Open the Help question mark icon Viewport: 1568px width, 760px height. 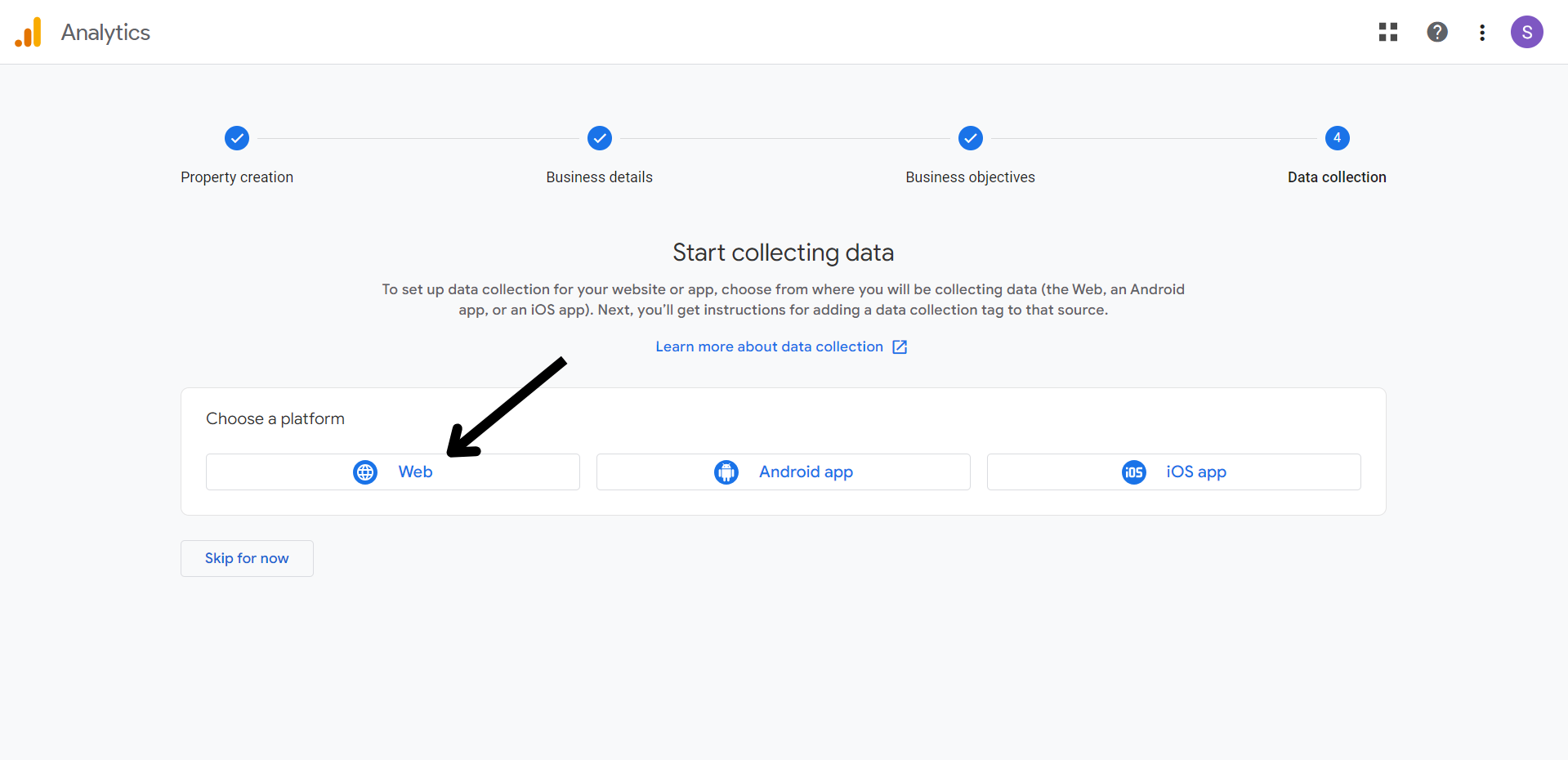pos(1436,32)
